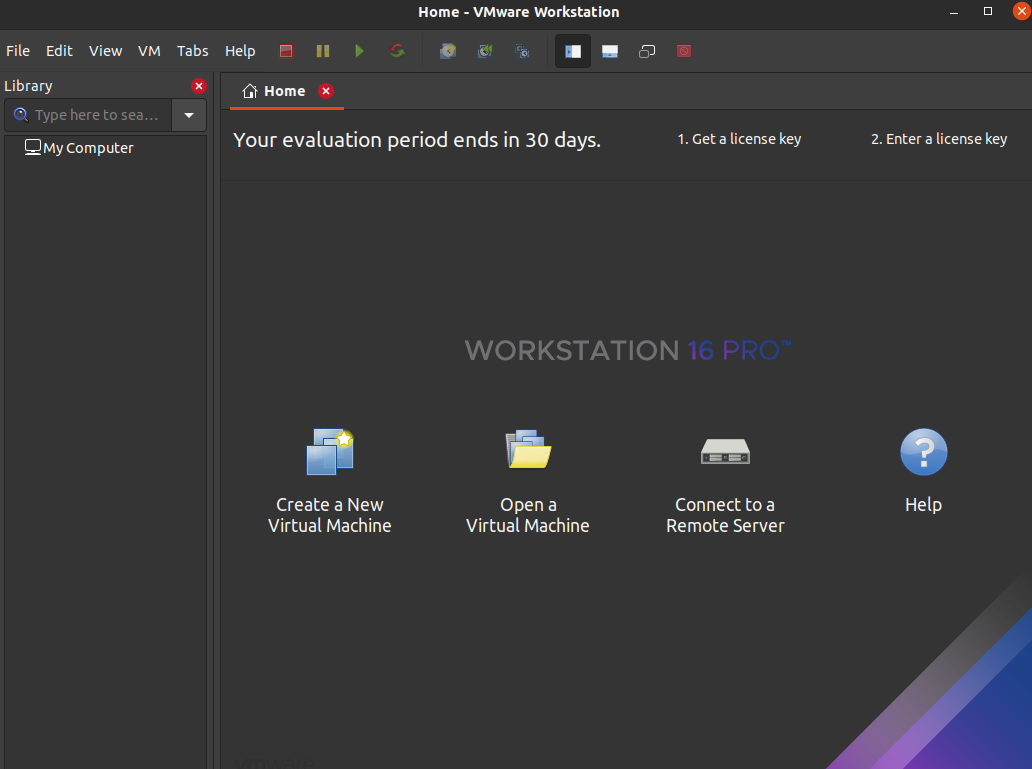
Task: Click the Get a license key link
Action: (739, 139)
